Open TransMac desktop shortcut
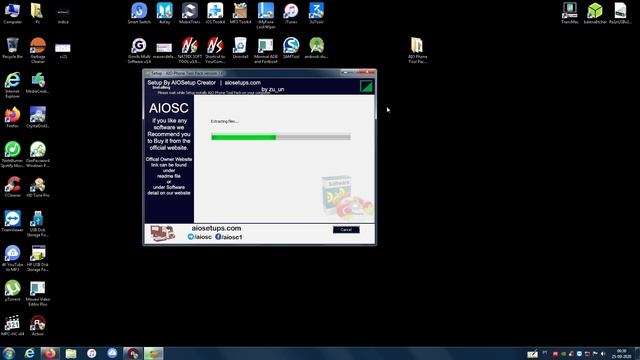 [x=570, y=13]
